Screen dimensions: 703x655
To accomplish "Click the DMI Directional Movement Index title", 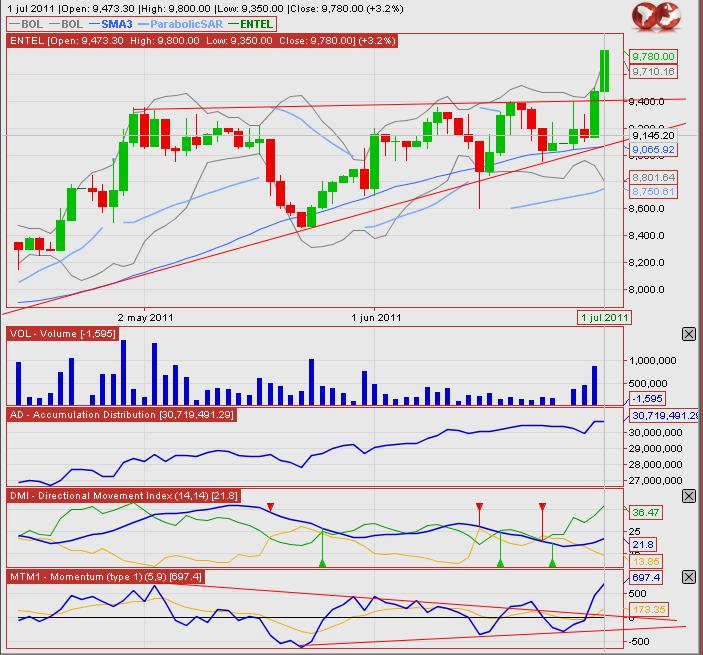I will click(124, 496).
